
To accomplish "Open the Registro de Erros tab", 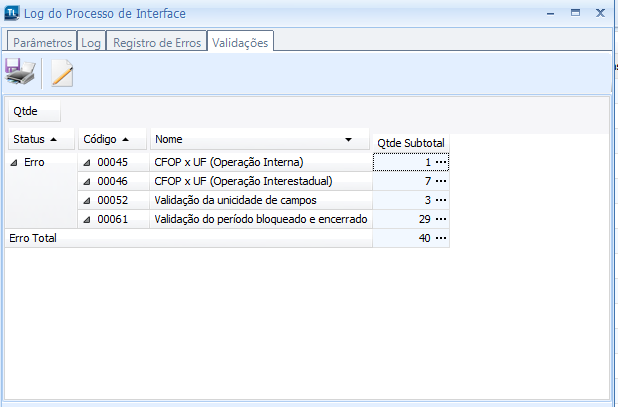I will click(156, 43).
